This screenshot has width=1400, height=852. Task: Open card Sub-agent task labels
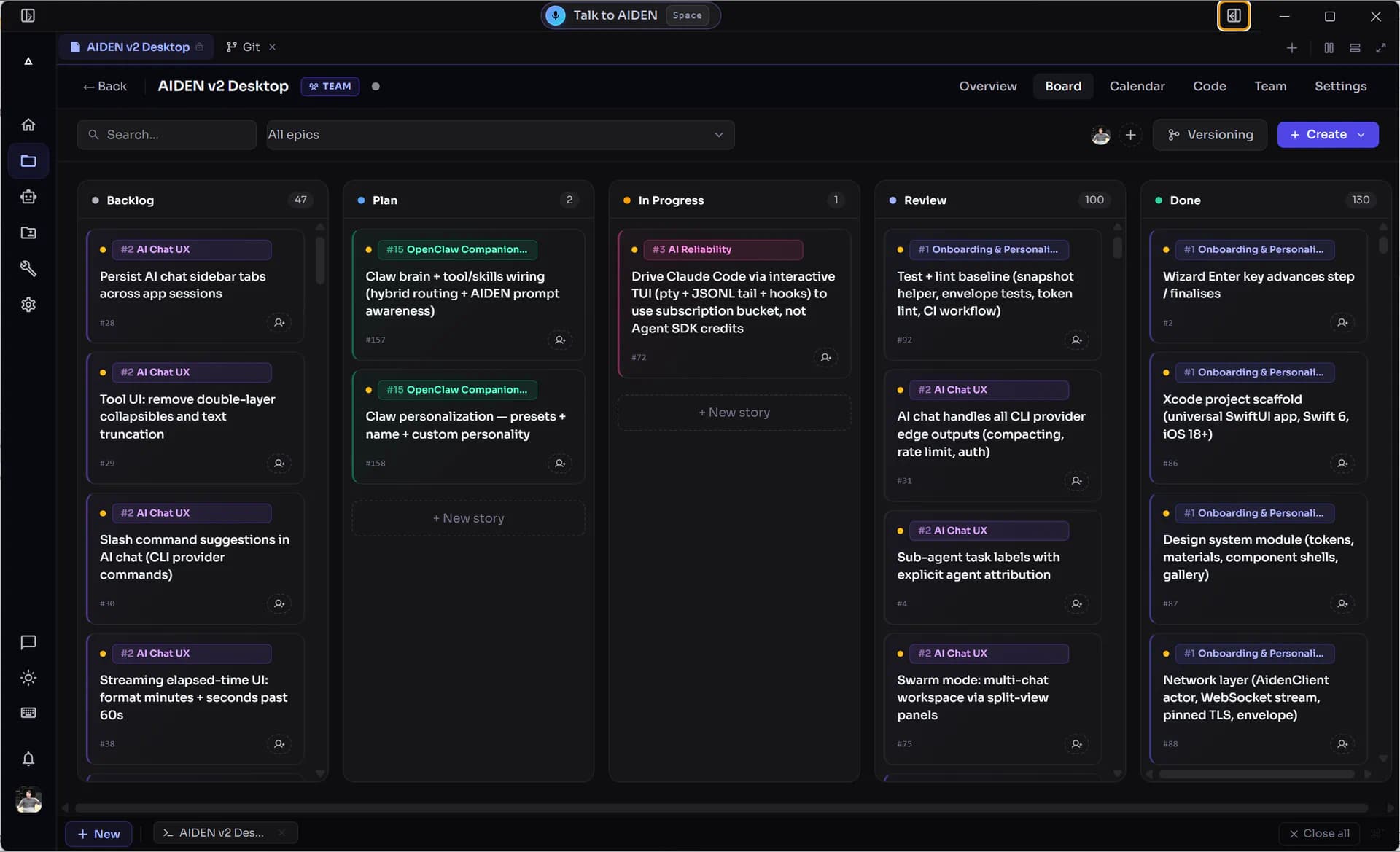tap(992, 567)
